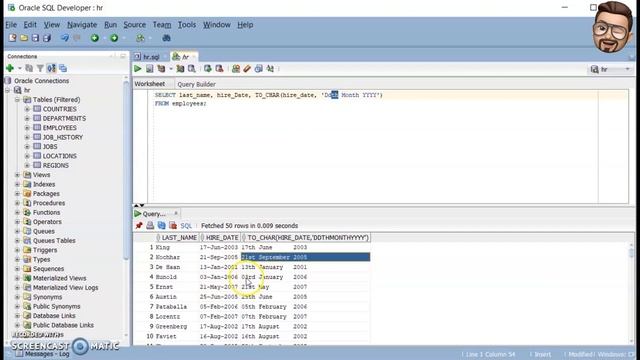Click the Rollback icon in worksheet toolbar
This screenshot has height=360, width=640.
point(219,69)
